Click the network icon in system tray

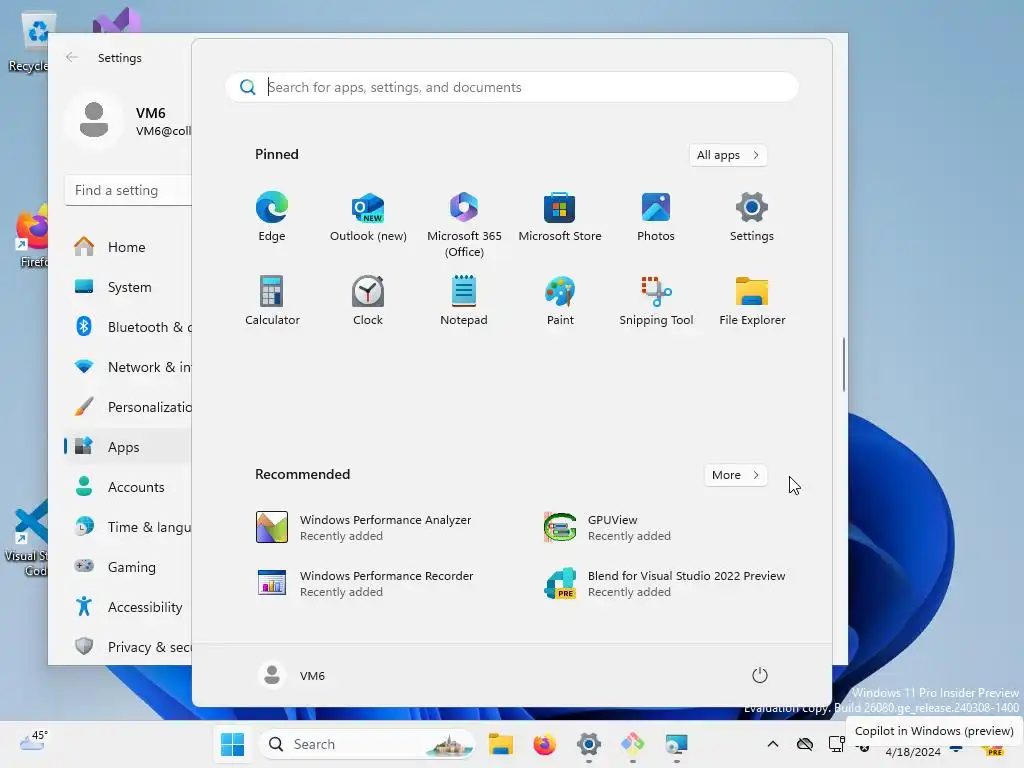point(837,744)
